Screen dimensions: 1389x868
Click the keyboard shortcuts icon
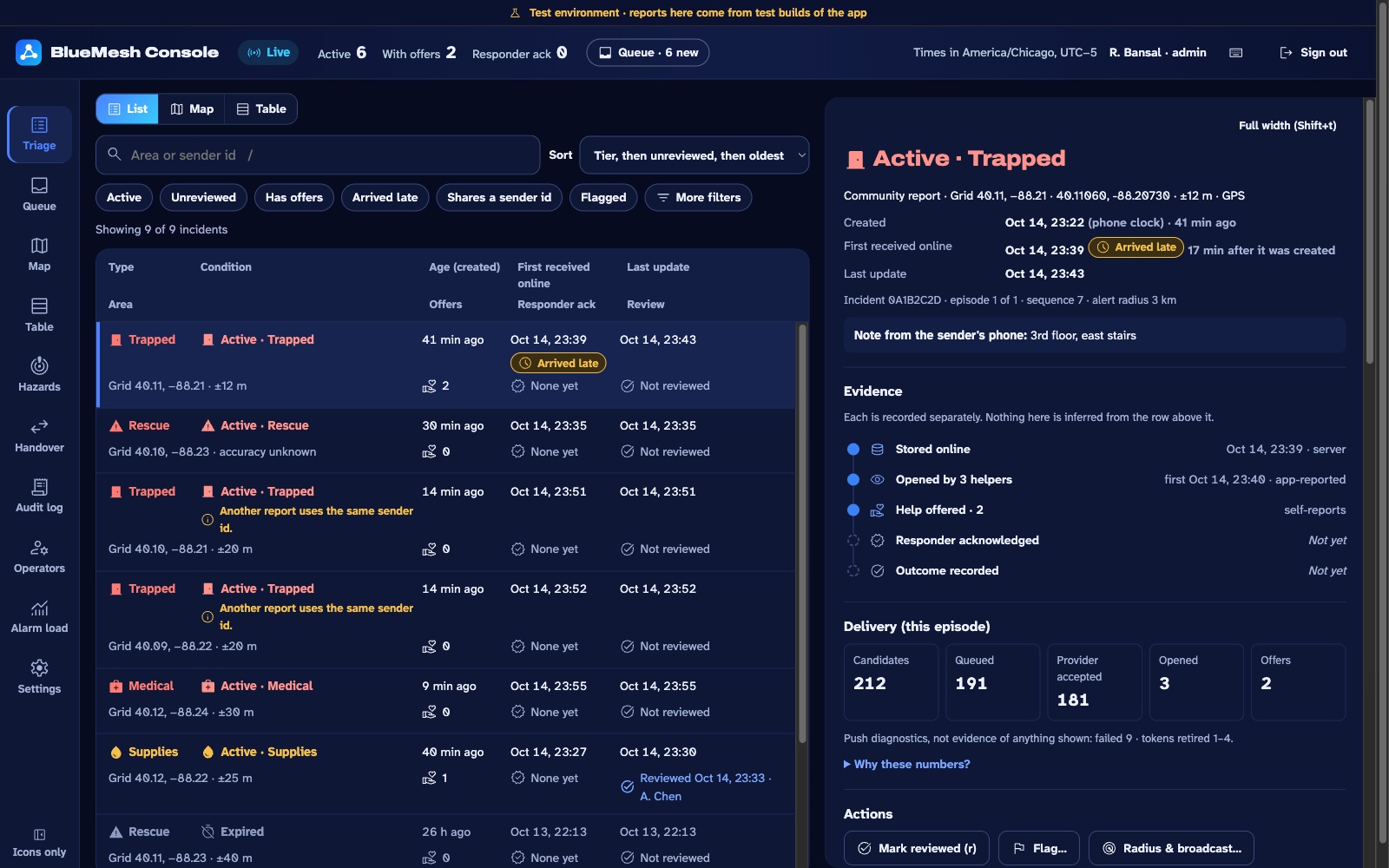click(x=1235, y=53)
